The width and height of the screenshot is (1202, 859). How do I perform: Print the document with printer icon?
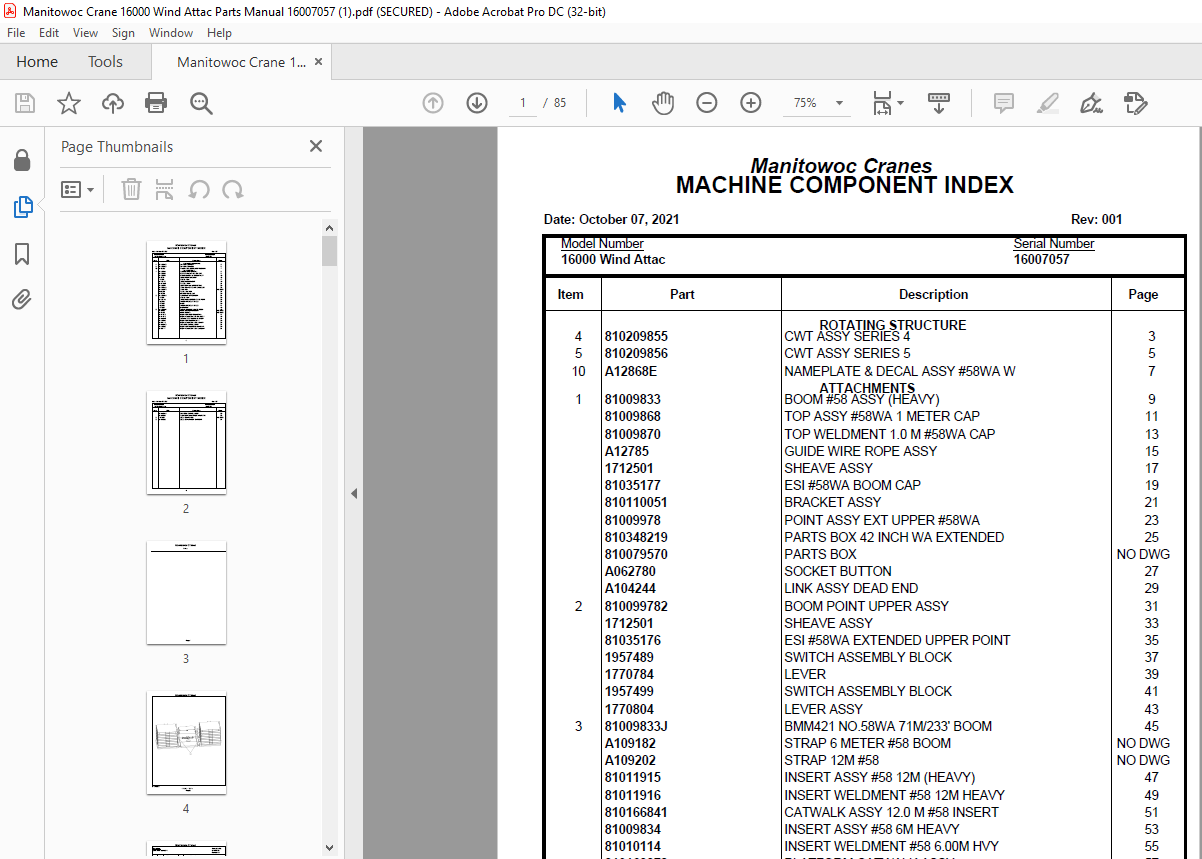156,103
